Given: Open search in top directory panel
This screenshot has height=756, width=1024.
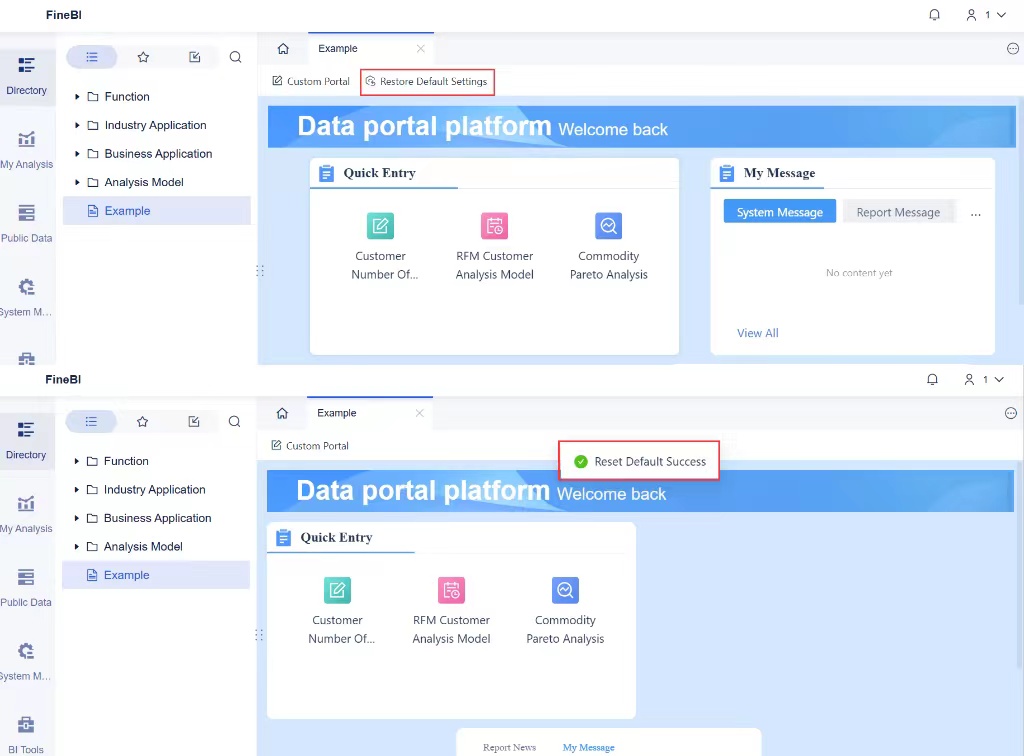Looking at the screenshot, I should (235, 57).
